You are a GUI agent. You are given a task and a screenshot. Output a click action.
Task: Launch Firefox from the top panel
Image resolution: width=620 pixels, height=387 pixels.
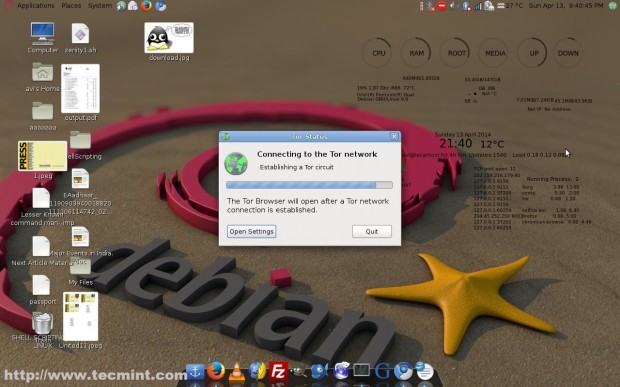coord(146,6)
